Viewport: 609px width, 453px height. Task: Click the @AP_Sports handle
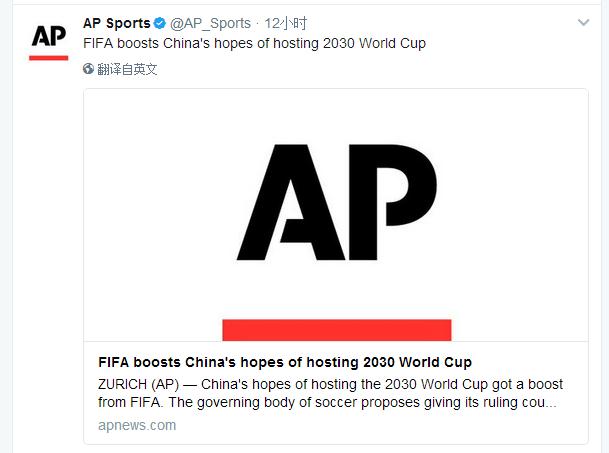click(x=211, y=23)
